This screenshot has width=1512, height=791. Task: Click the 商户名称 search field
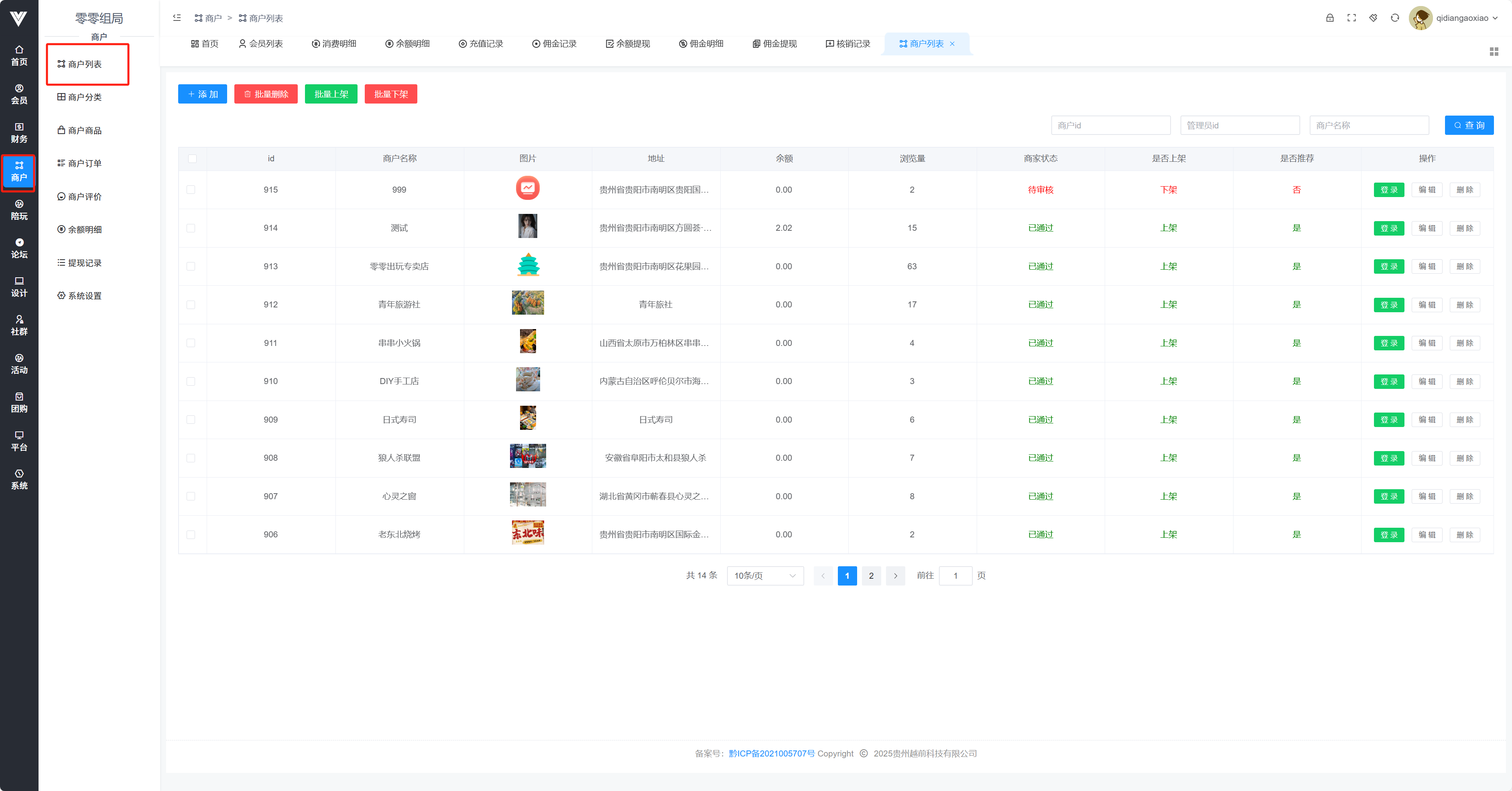pyautogui.click(x=1369, y=125)
